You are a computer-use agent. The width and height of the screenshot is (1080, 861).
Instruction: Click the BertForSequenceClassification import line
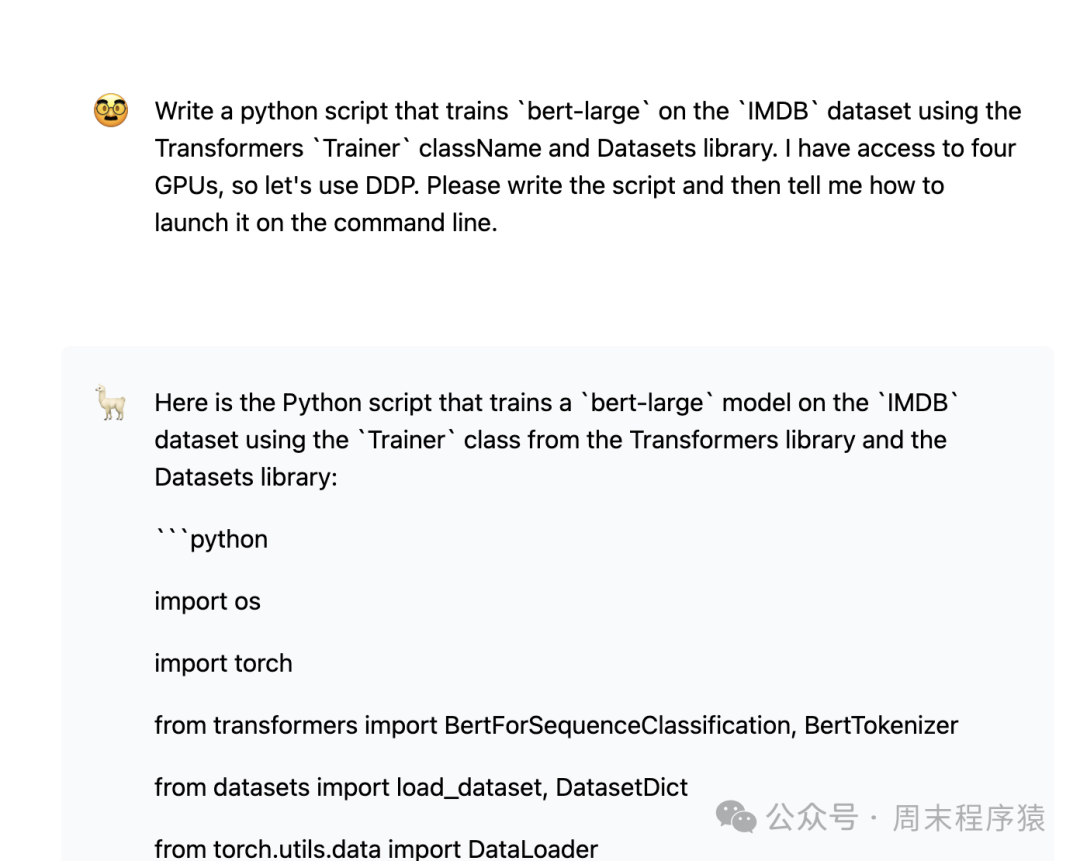[555, 725]
